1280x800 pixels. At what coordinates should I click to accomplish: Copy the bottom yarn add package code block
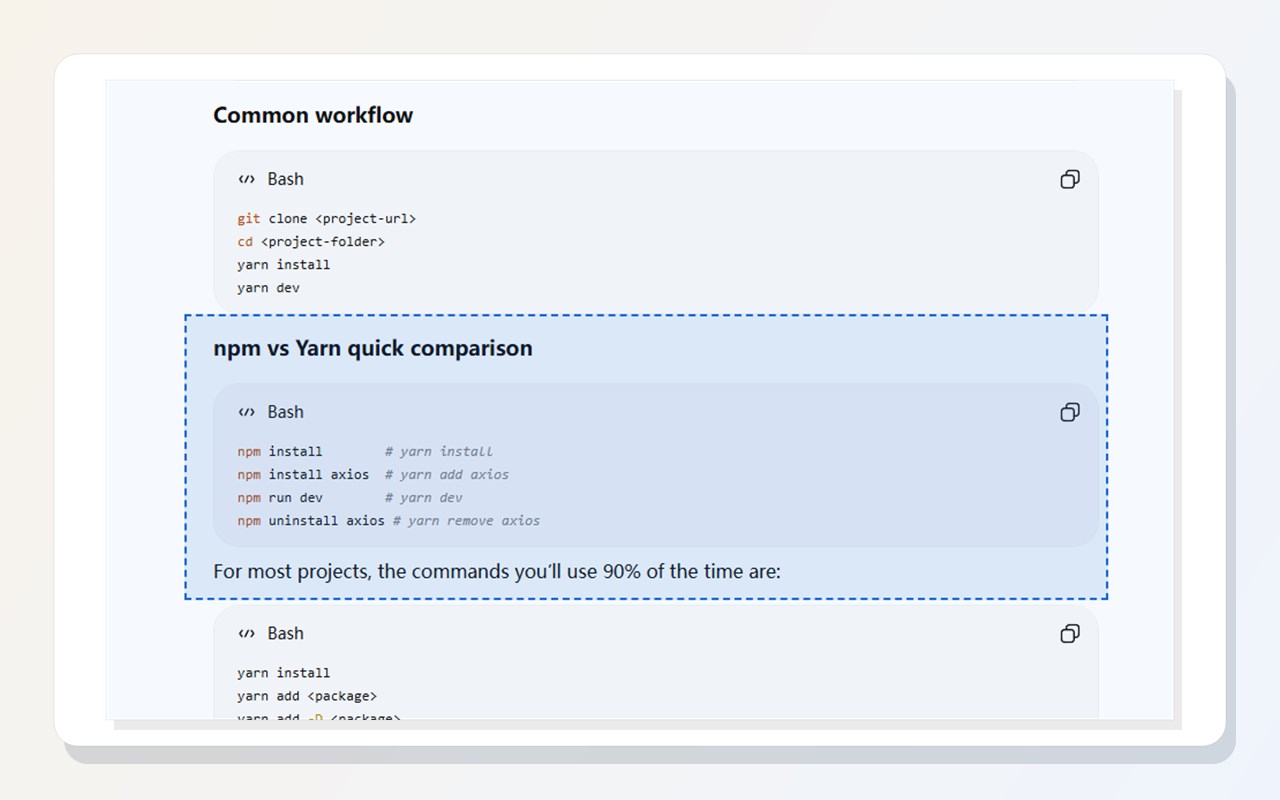coord(1070,633)
